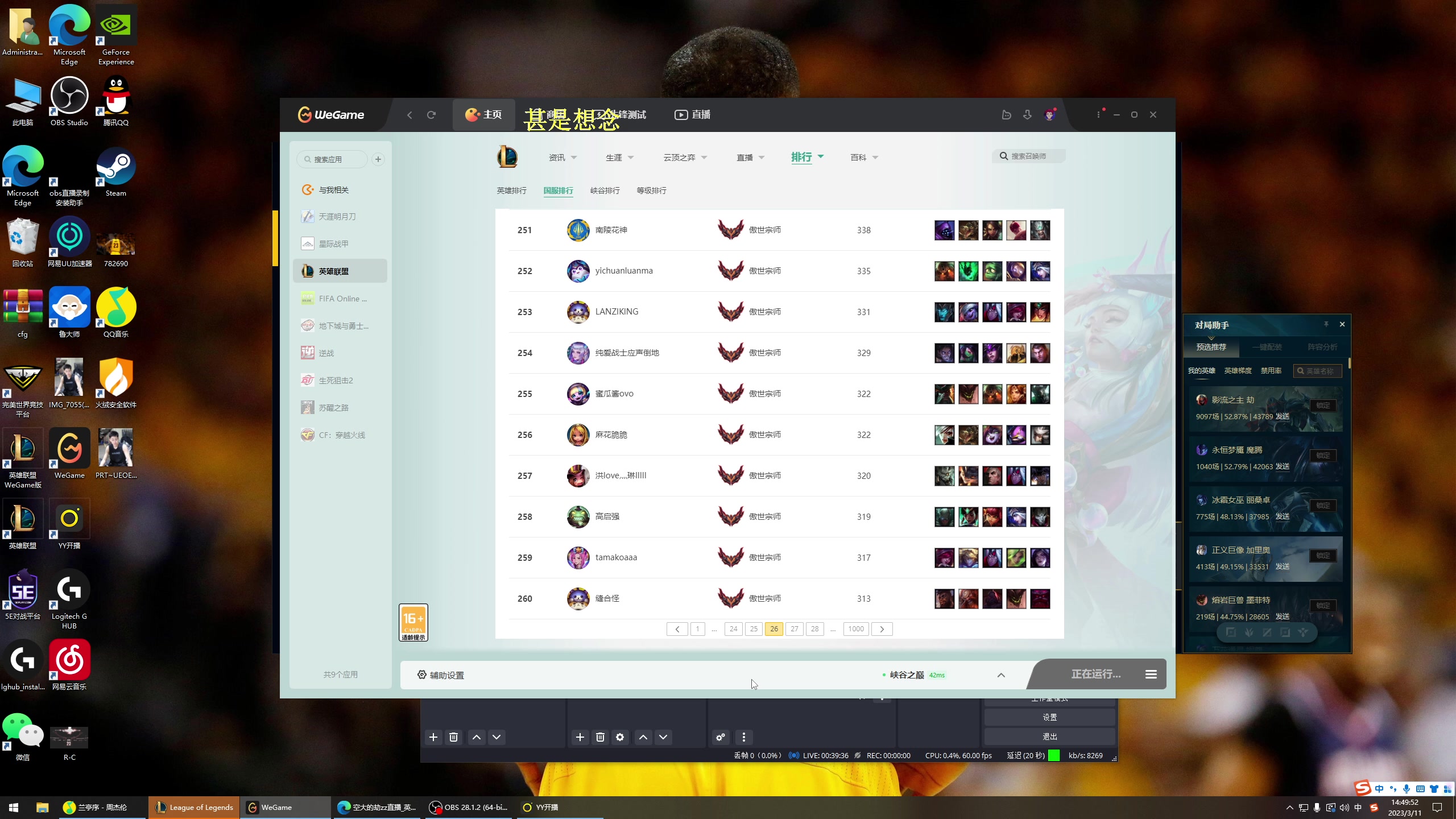This screenshot has height=819, width=1456.
Task: Go back in WeGame navigation
Action: click(409, 115)
